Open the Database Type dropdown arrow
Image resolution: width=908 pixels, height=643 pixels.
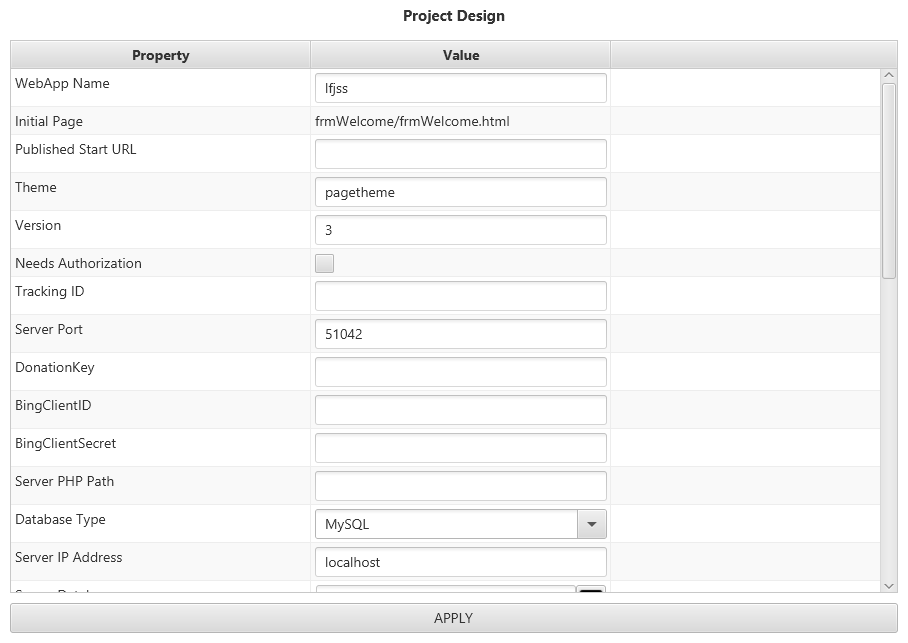tap(591, 524)
